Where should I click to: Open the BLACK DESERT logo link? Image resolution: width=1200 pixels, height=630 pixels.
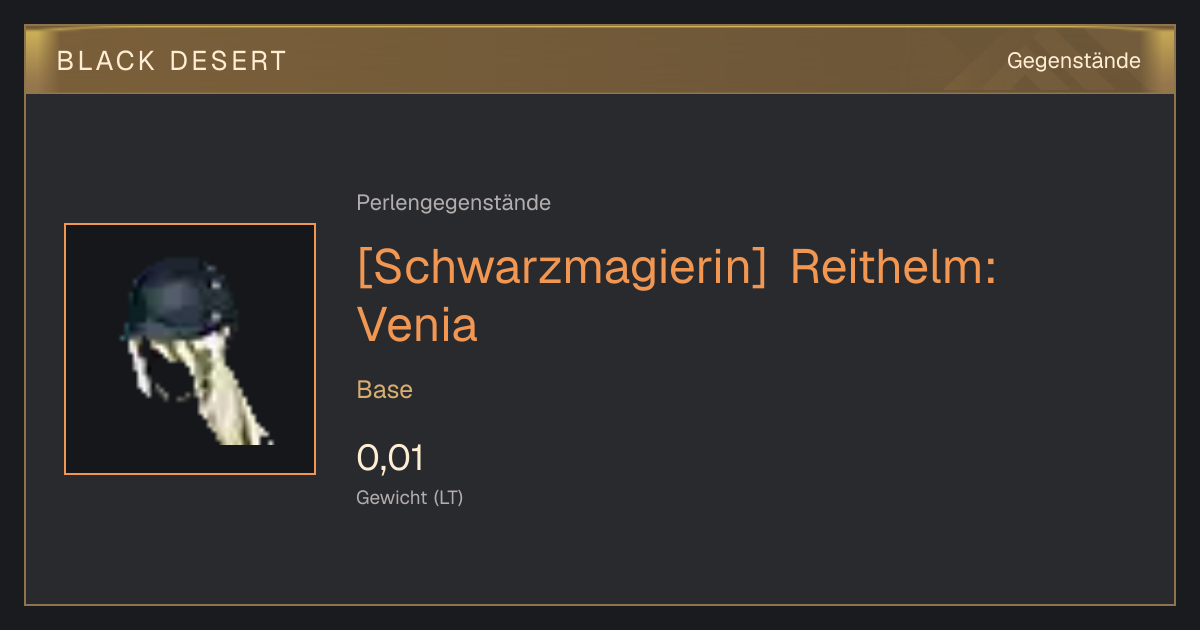click(x=172, y=61)
